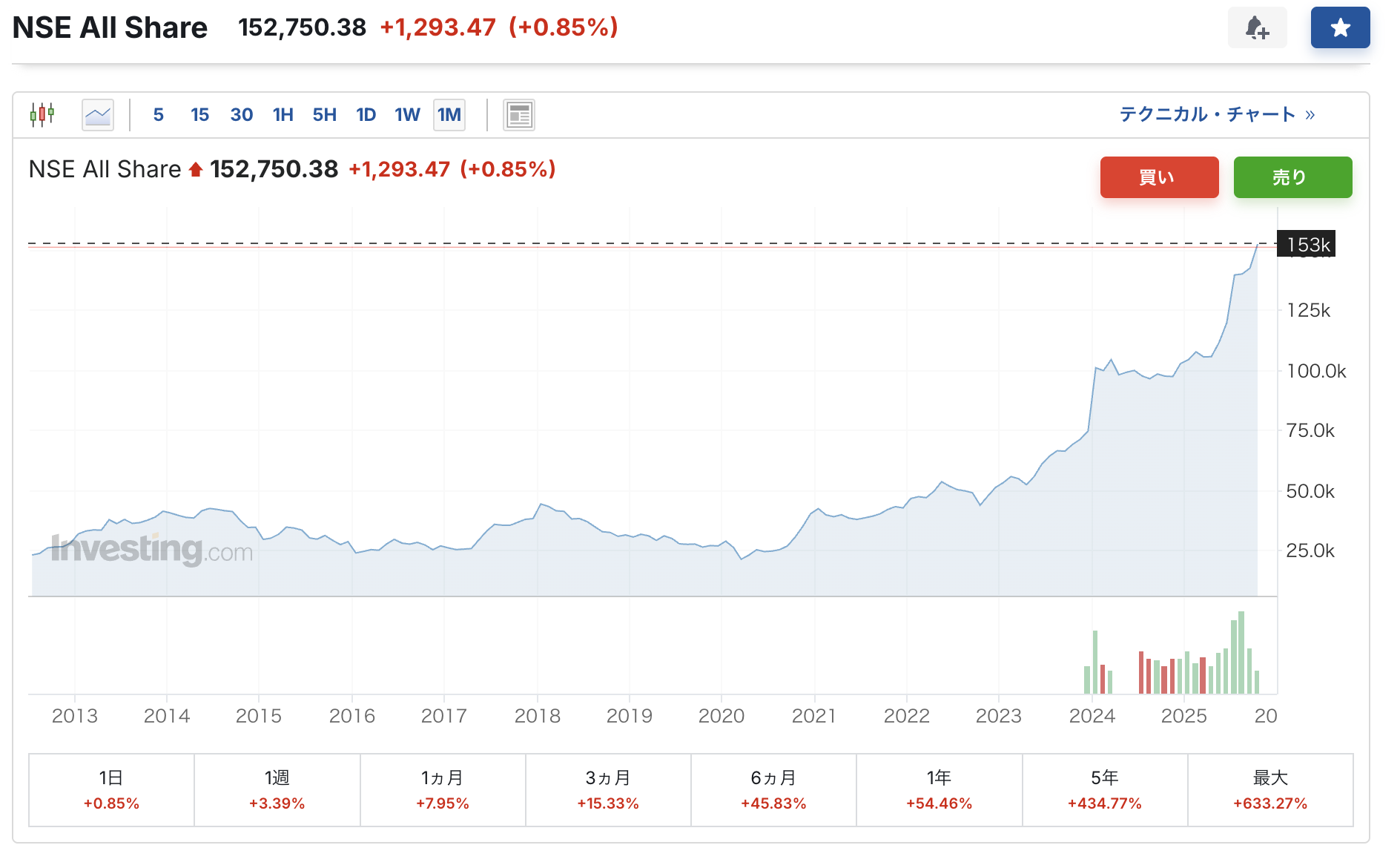
Task: Select the 6ヵ月 range tab
Action: (773, 790)
